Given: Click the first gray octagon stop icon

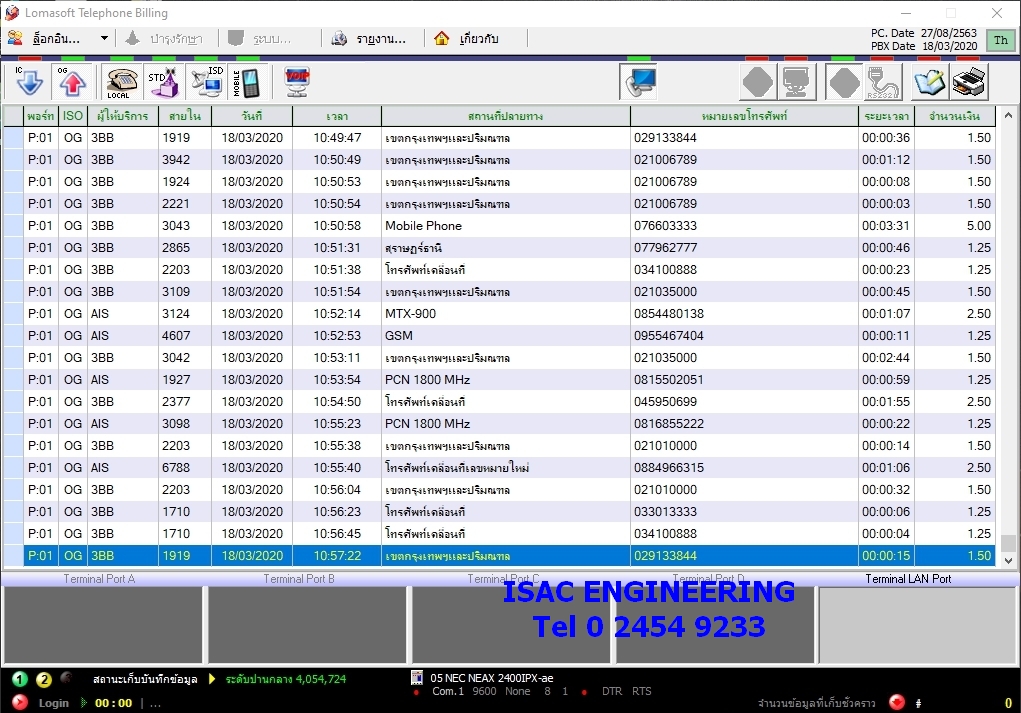Looking at the screenshot, I should pos(758,82).
